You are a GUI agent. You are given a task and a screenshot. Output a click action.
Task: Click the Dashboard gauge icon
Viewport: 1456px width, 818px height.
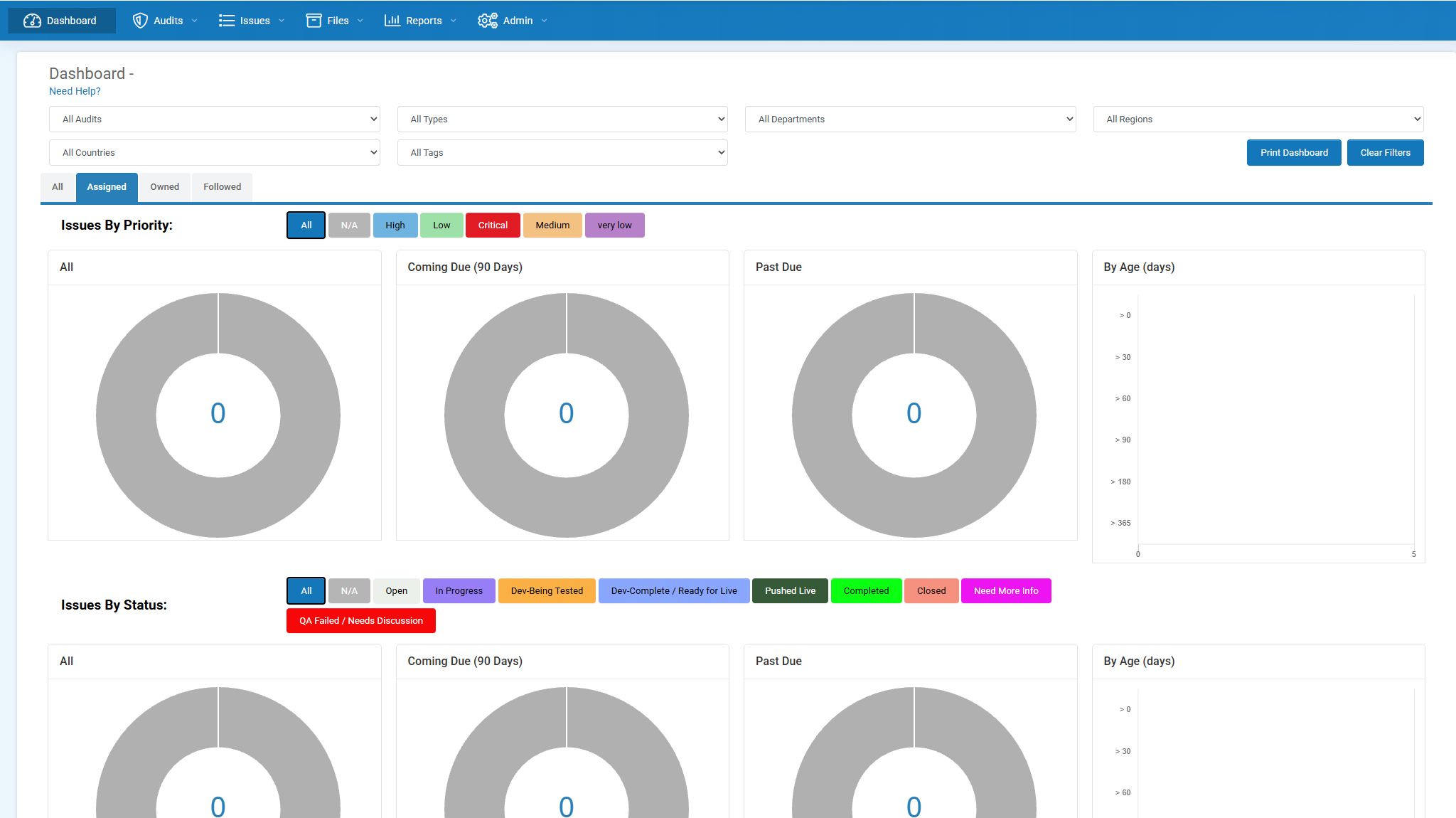pyautogui.click(x=32, y=21)
